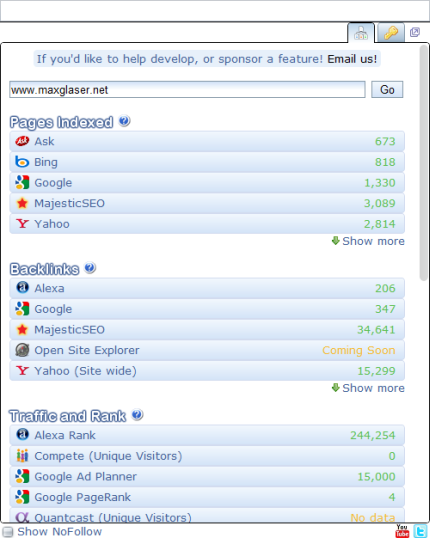430x538 pixels.
Task: Click the Bing logo icon
Action: coord(22,162)
